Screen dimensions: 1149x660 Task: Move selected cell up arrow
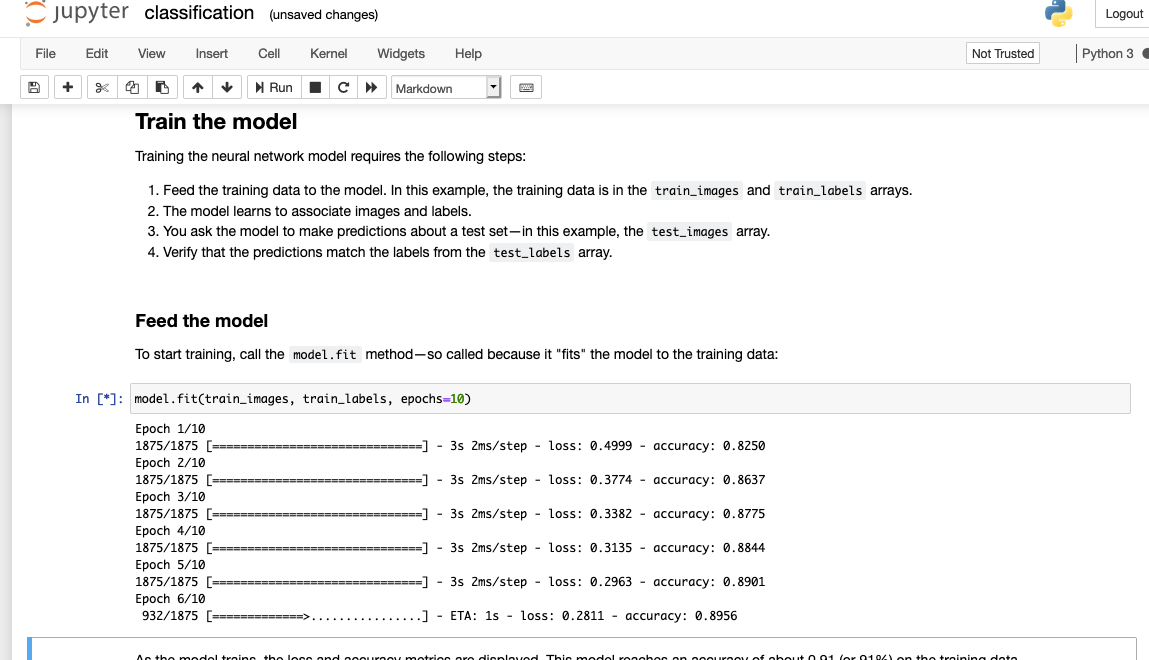(197, 87)
